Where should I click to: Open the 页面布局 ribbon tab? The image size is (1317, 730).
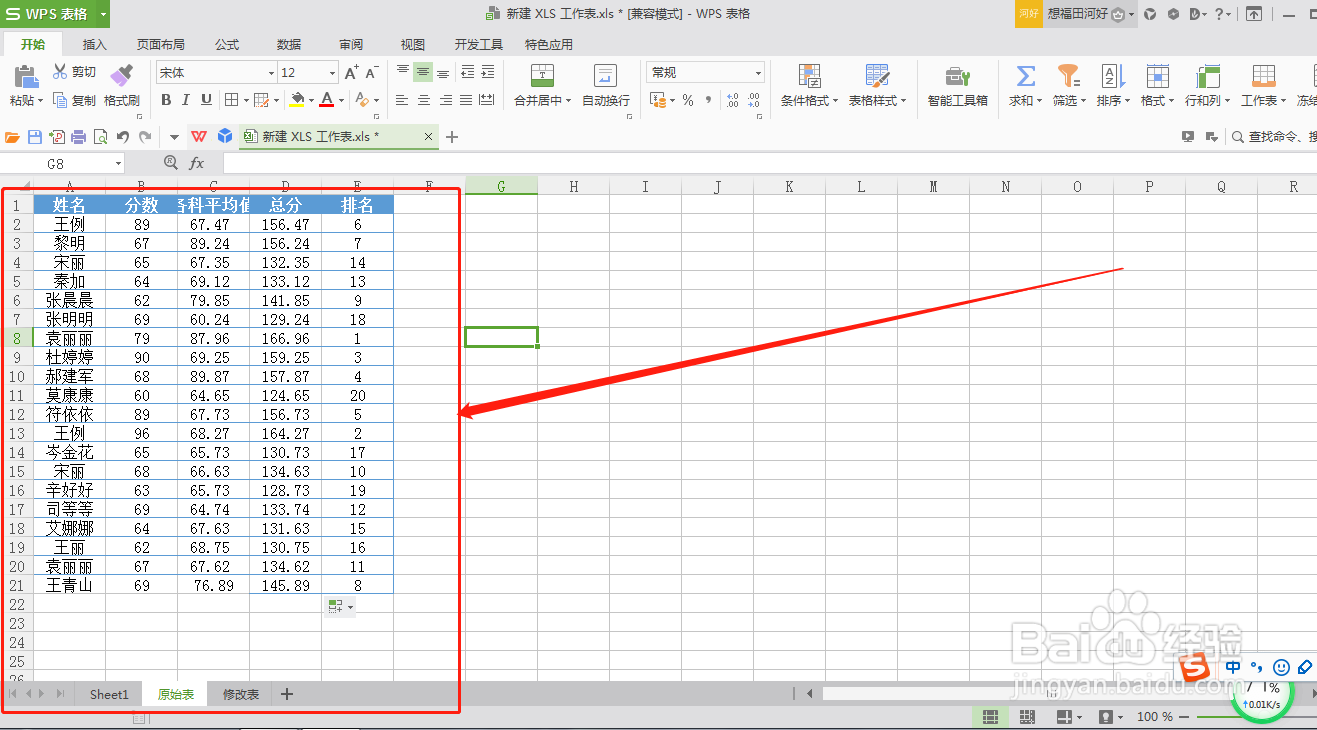click(x=161, y=45)
